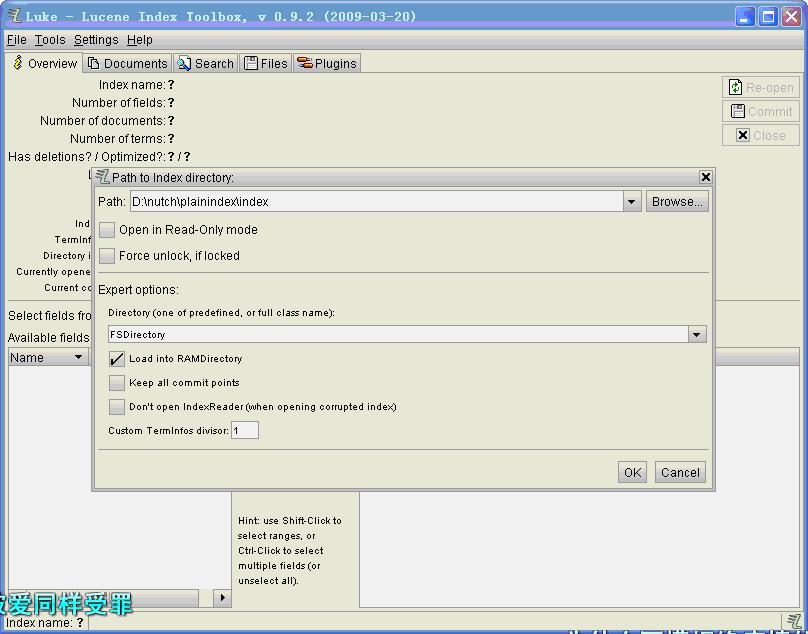
Task: Click the Browse... button
Action: click(677, 202)
